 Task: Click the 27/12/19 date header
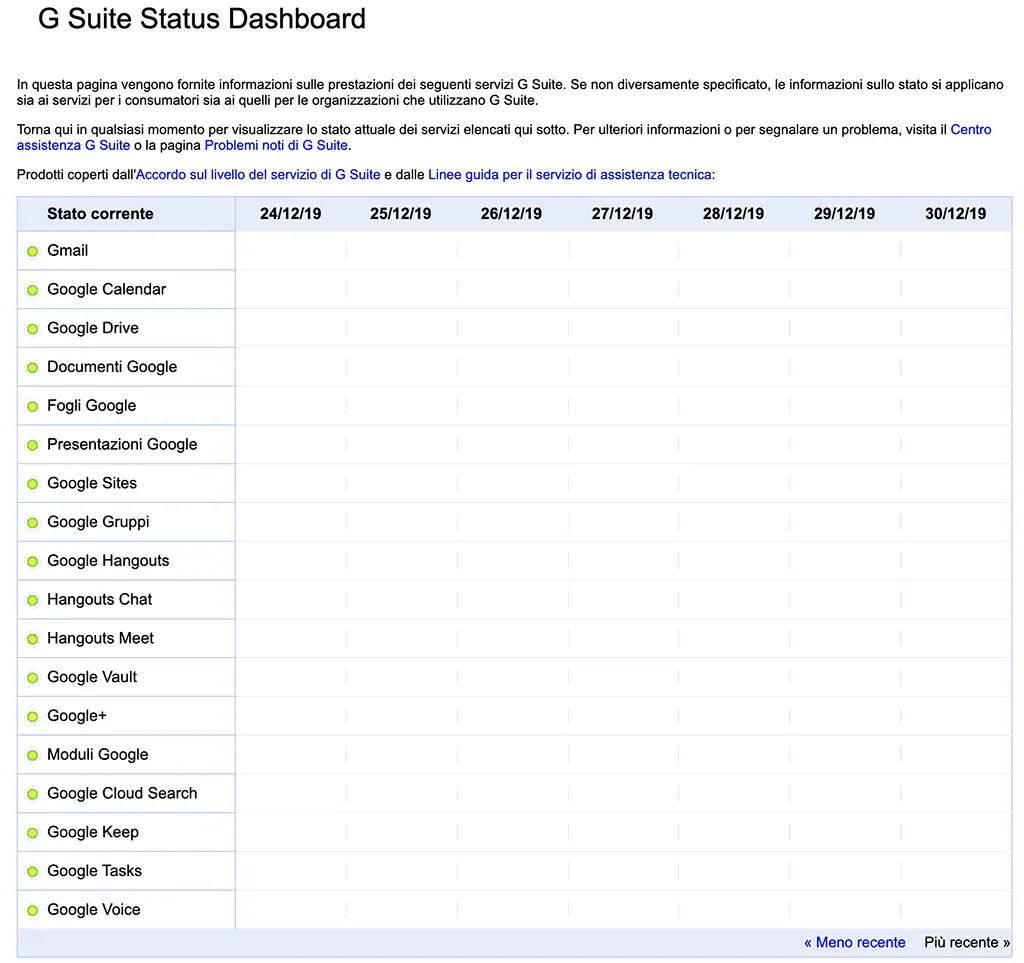pos(622,213)
